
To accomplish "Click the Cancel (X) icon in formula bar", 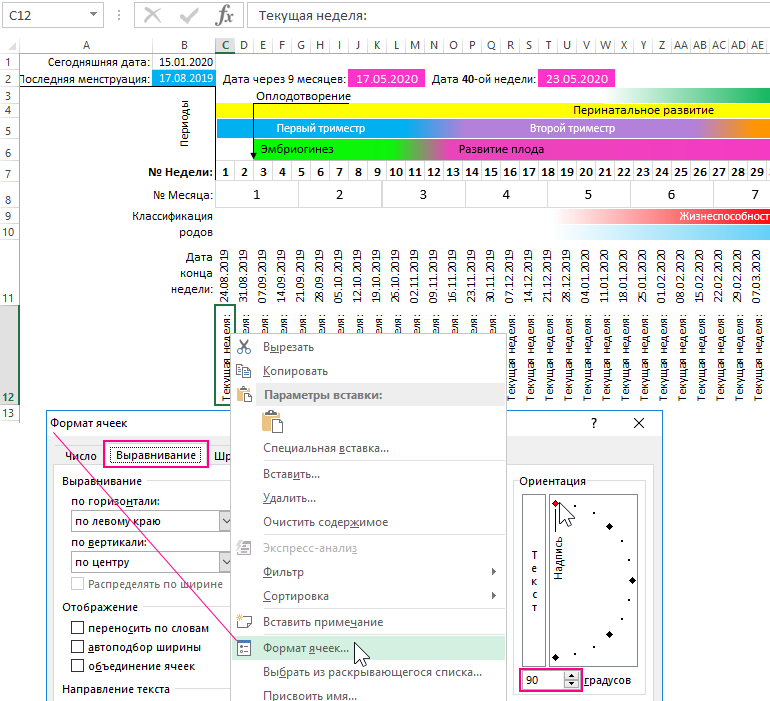I will (153, 16).
